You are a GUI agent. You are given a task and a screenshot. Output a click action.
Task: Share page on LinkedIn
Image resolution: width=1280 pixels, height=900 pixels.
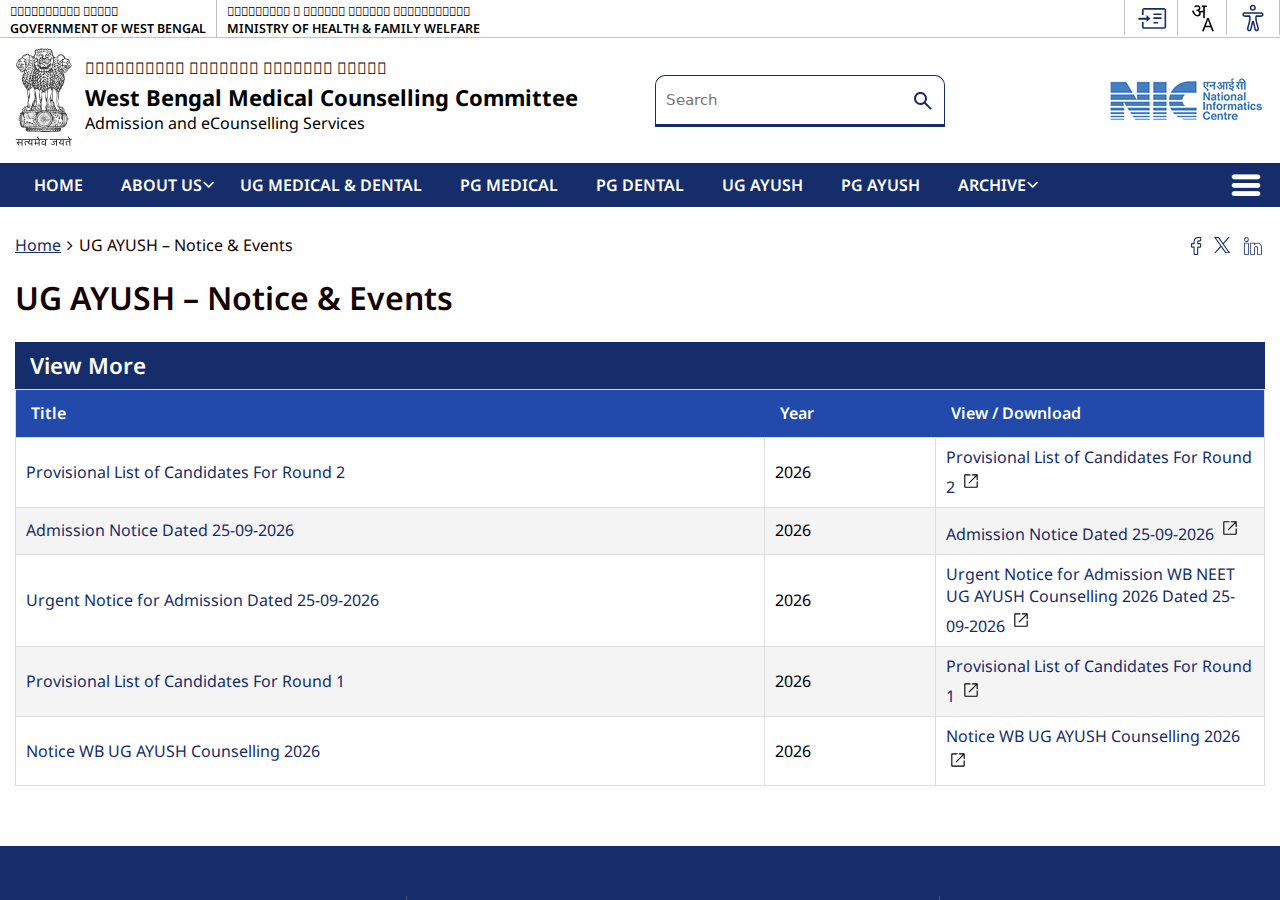(1252, 246)
